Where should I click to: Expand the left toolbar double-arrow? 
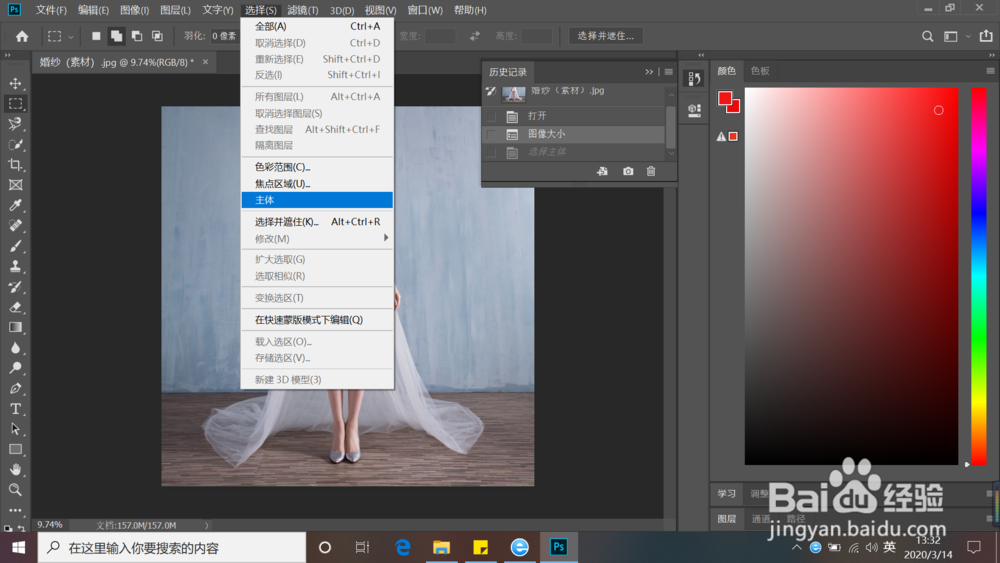(8, 55)
